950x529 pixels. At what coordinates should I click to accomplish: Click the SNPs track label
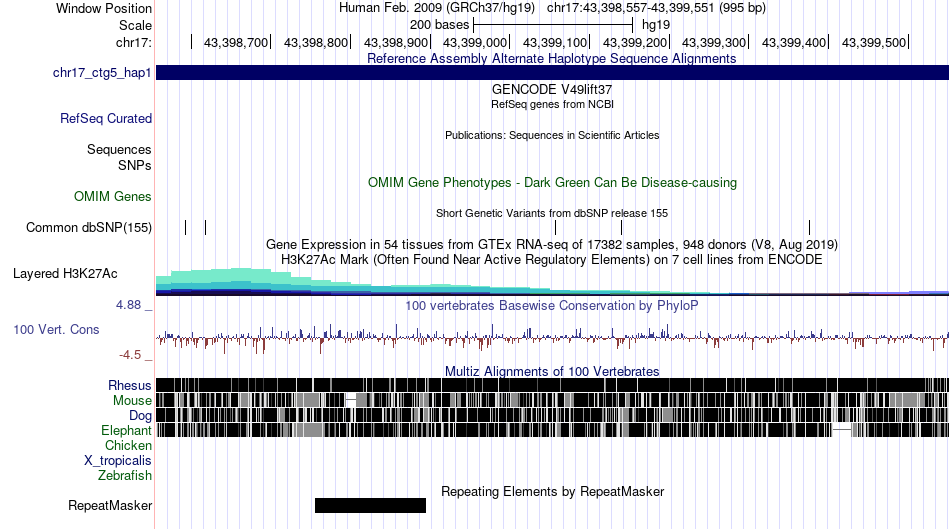click(x=135, y=165)
